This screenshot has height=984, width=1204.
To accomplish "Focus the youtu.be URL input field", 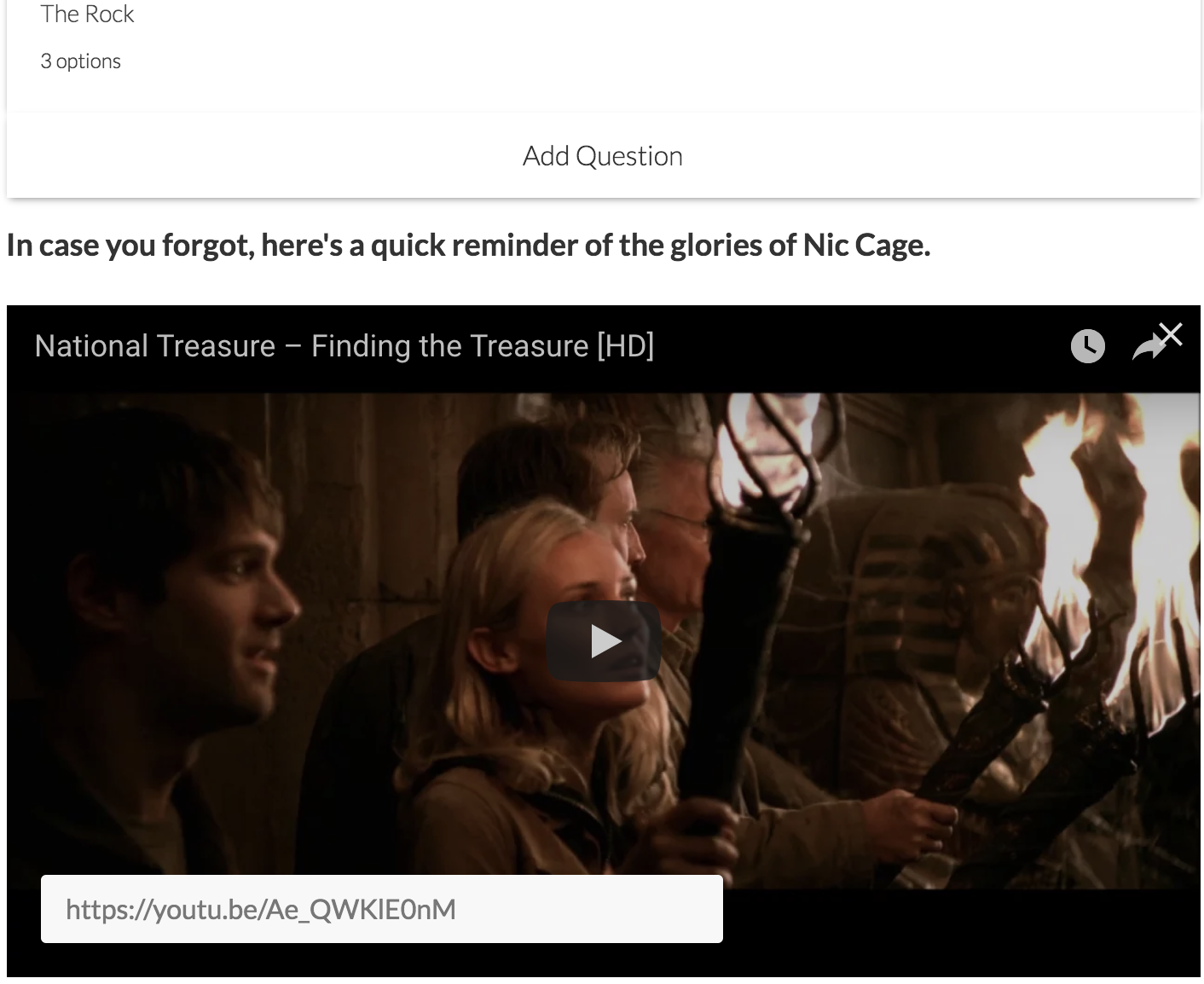I will click(x=382, y=909).
